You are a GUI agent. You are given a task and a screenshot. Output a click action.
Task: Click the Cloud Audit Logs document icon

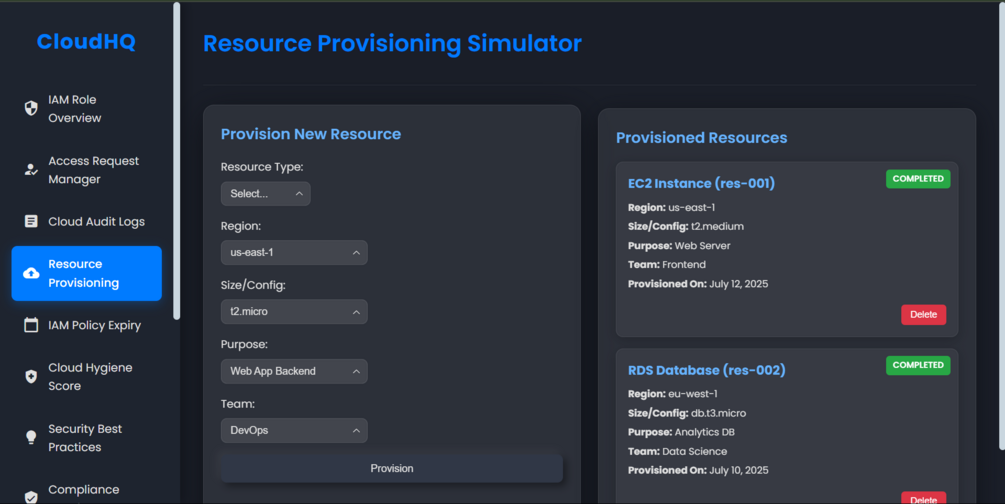[x=31, y=222]
